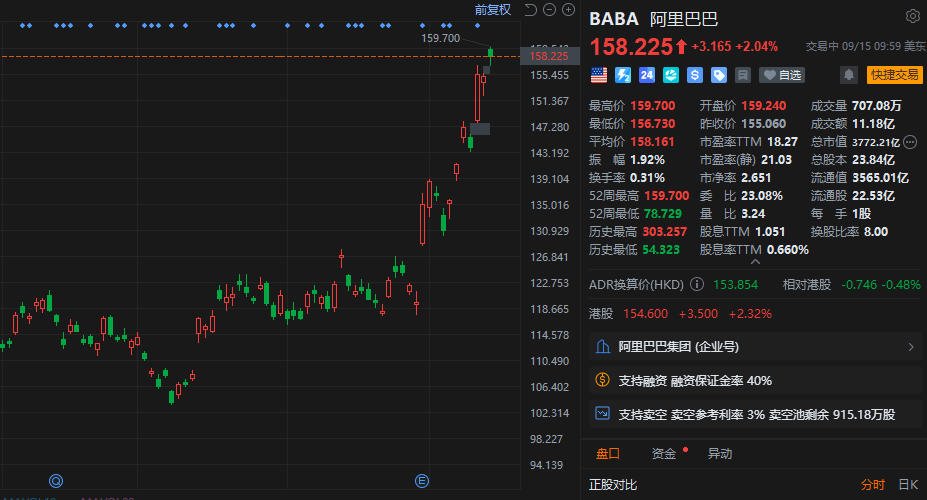This screenshot has width=927, height=500.
Task: Click the blue dollar sign icon
Action: coord(694,75)
